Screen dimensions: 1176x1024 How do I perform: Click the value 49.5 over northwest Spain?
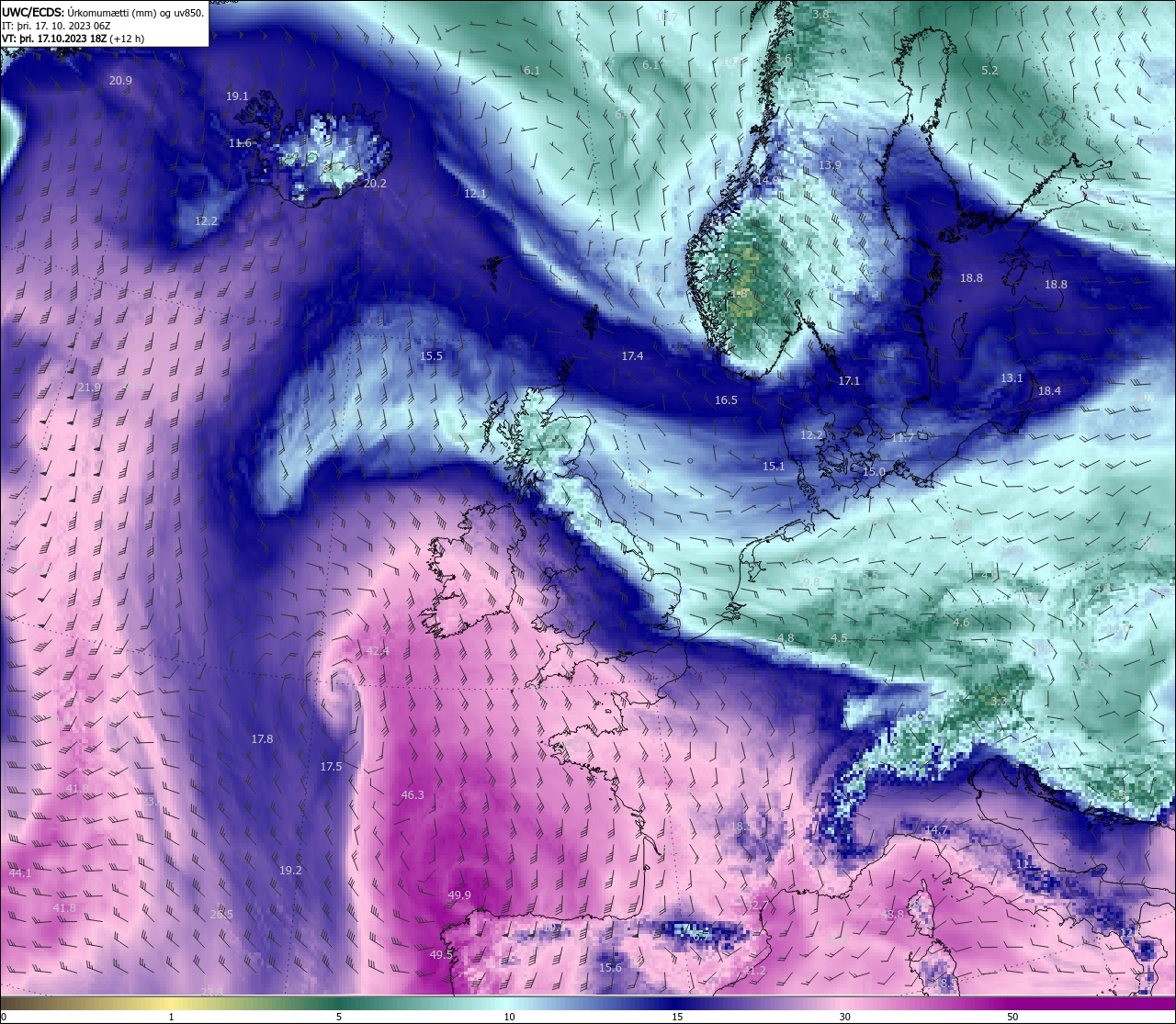click(x=441, y=955)
